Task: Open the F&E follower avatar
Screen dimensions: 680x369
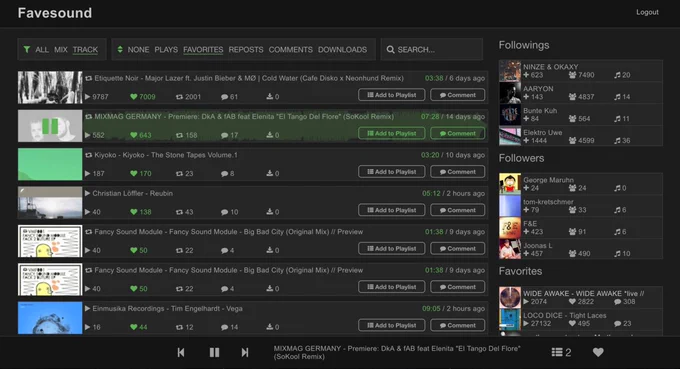Action: pyautogui.click(x=510, y=228)
